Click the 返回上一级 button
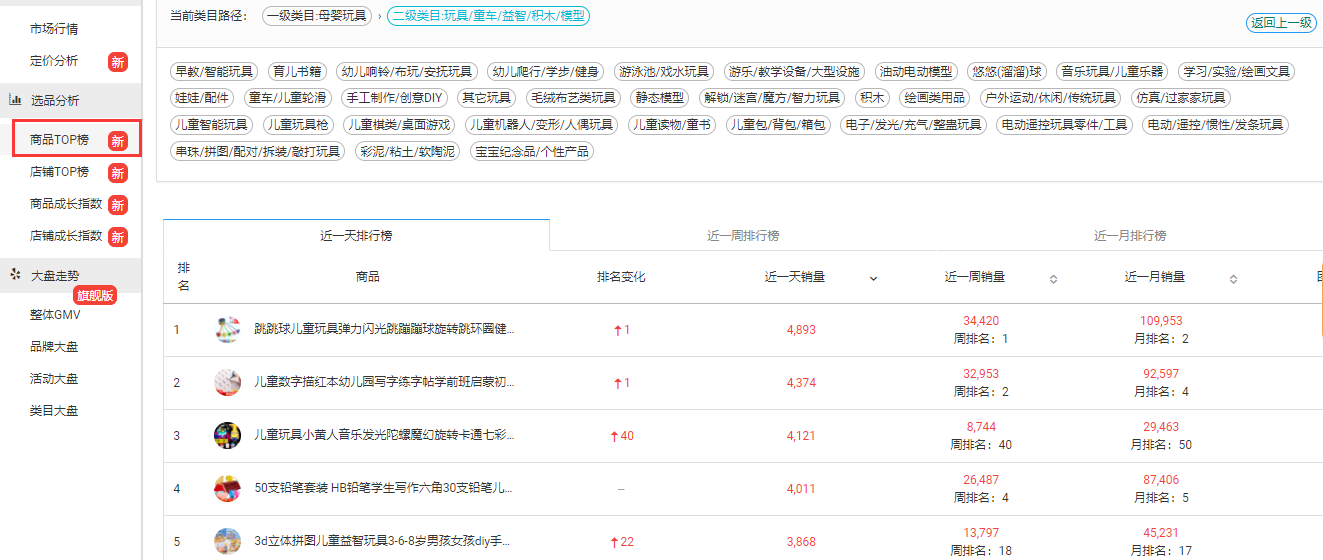 (x=1281, y=23)
